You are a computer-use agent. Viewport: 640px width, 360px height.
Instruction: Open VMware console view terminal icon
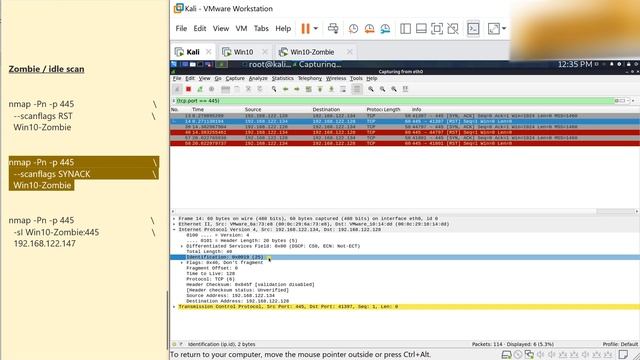(473, 29)
